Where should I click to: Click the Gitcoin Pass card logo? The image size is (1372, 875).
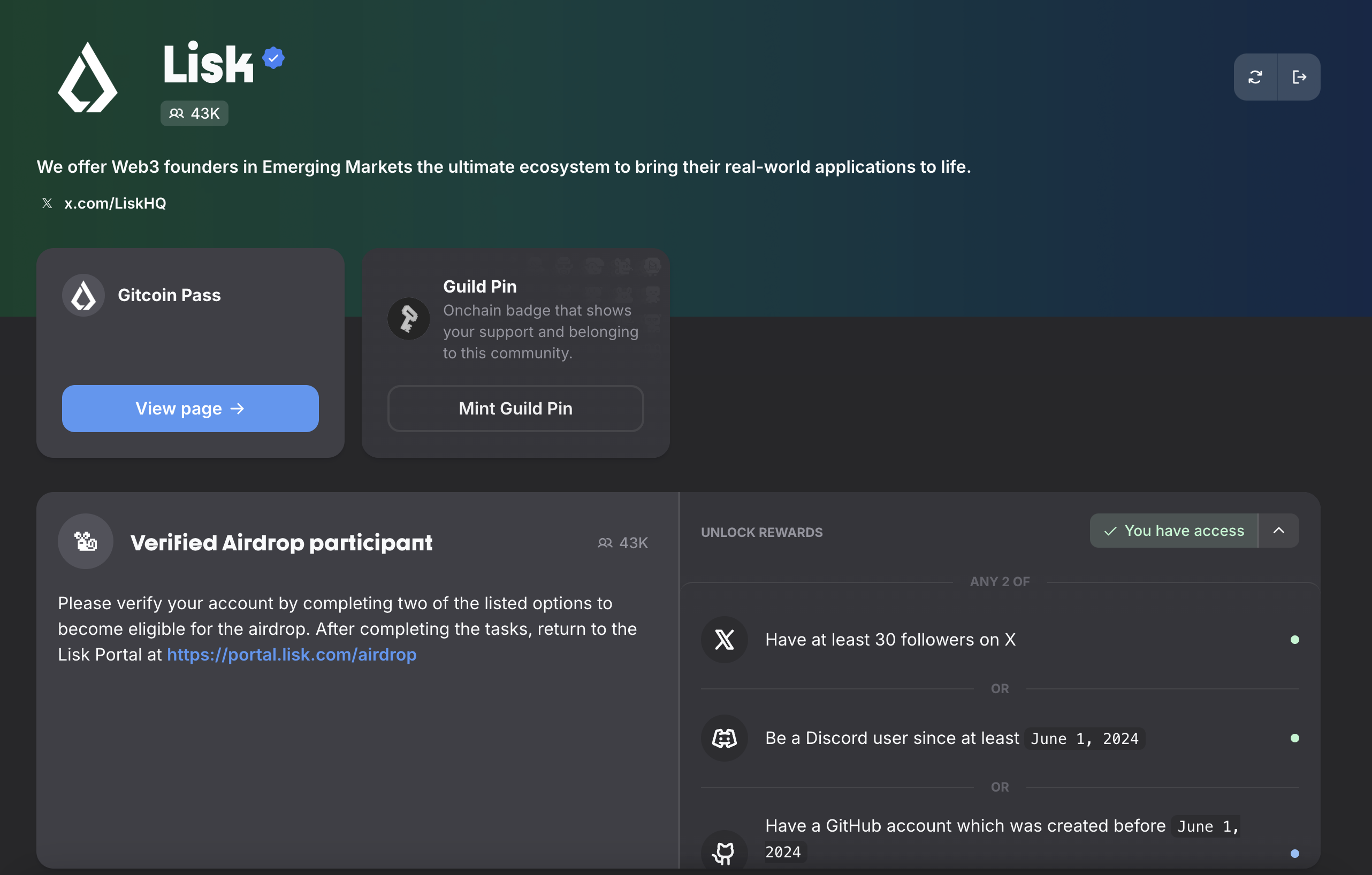point(83,296)
